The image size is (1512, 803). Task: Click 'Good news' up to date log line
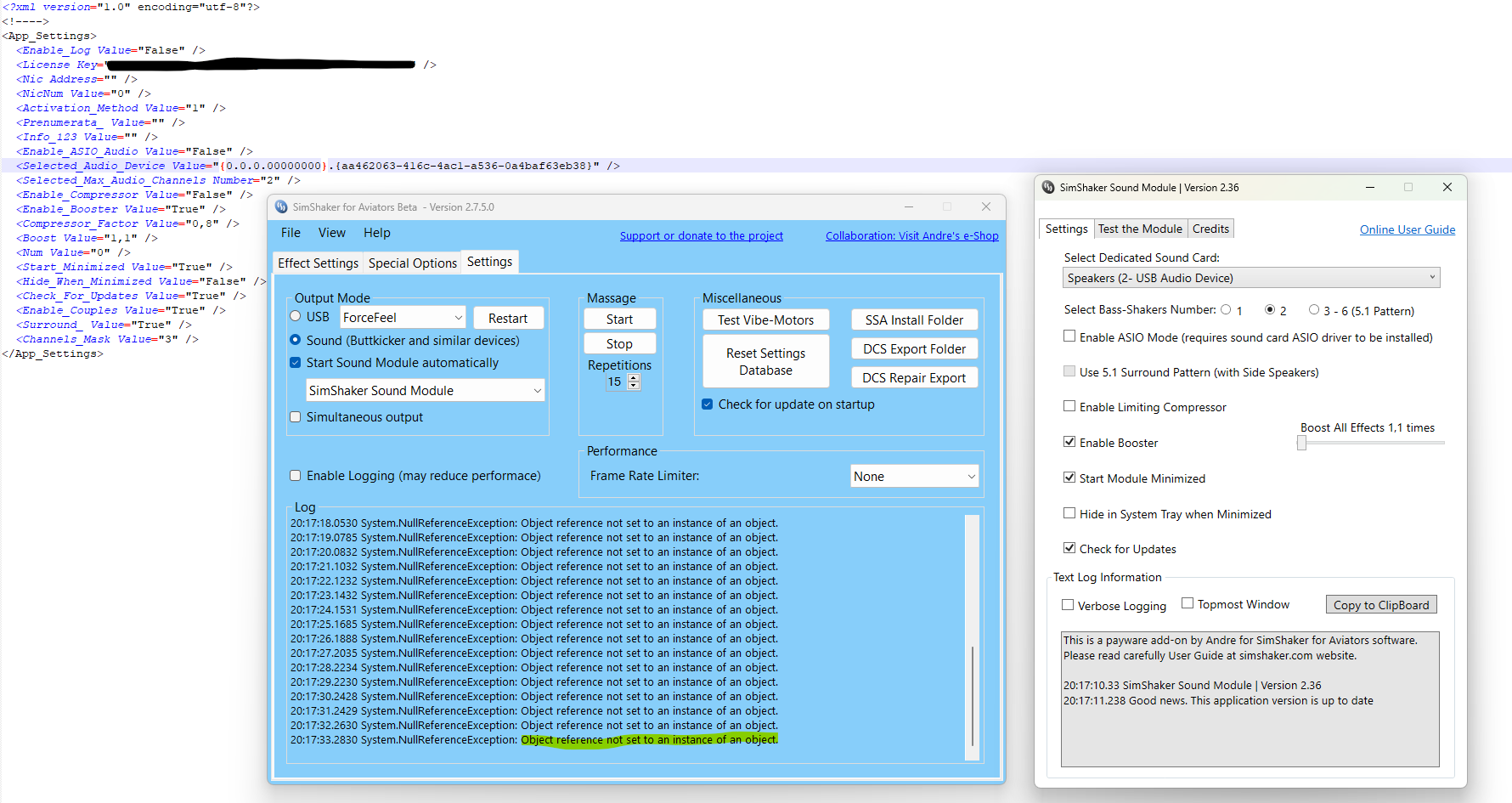click(x=1218, y=701)
